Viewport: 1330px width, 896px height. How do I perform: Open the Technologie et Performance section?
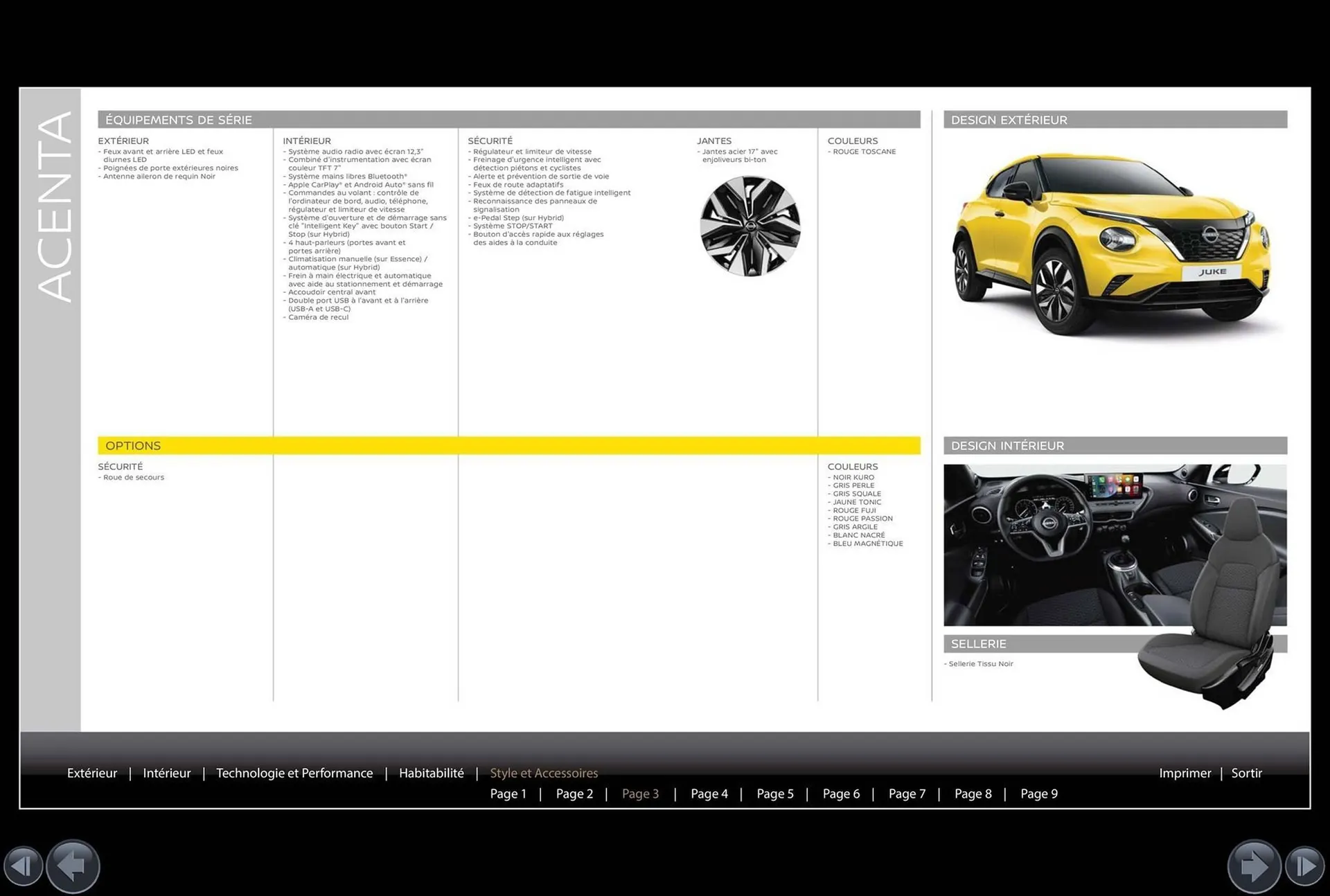pyautogui.click(x=294, y=773)
